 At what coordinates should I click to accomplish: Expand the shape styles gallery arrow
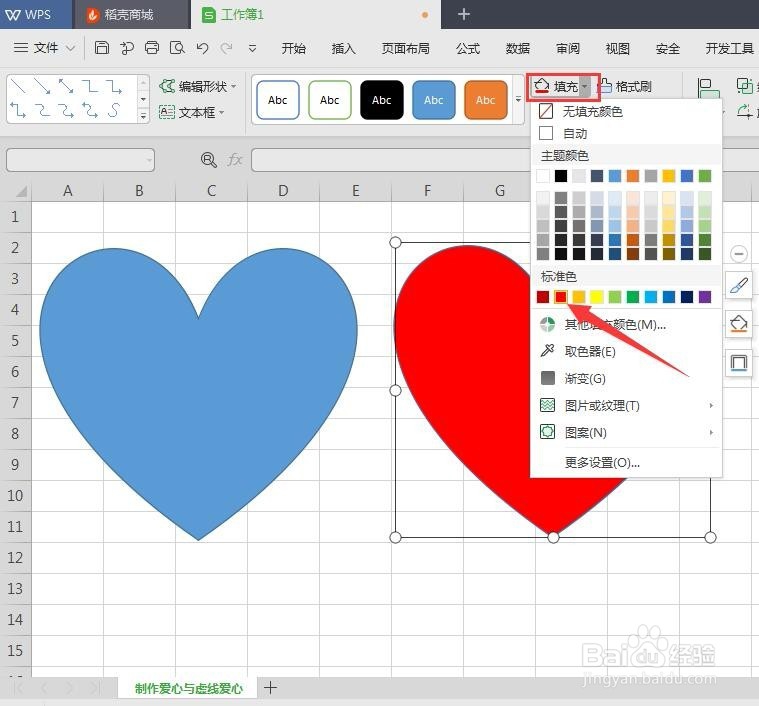pyautogui.click(x=518, y=99)
